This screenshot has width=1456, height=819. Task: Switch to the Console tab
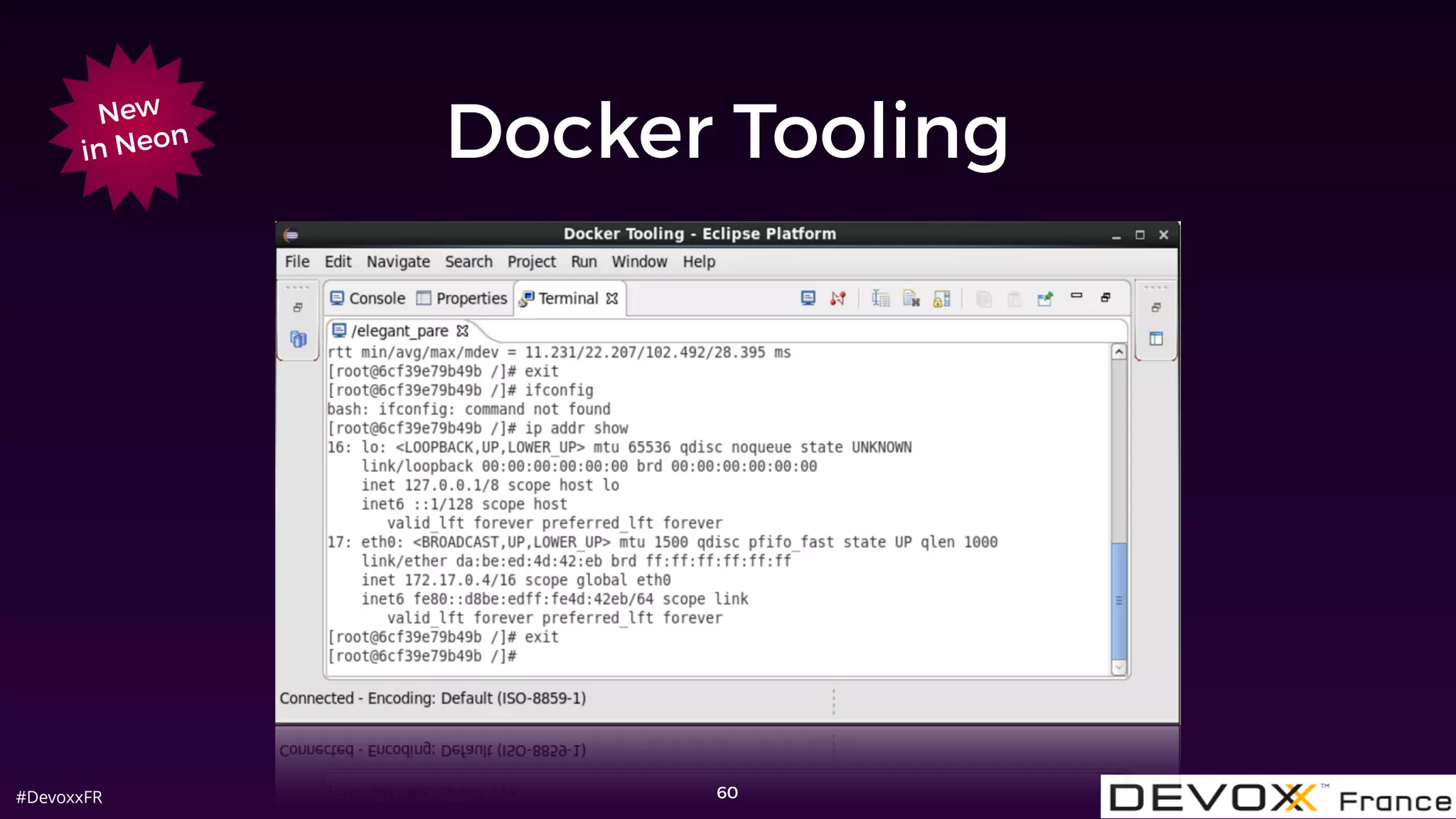pyautogui.click(x=368, y=299)
